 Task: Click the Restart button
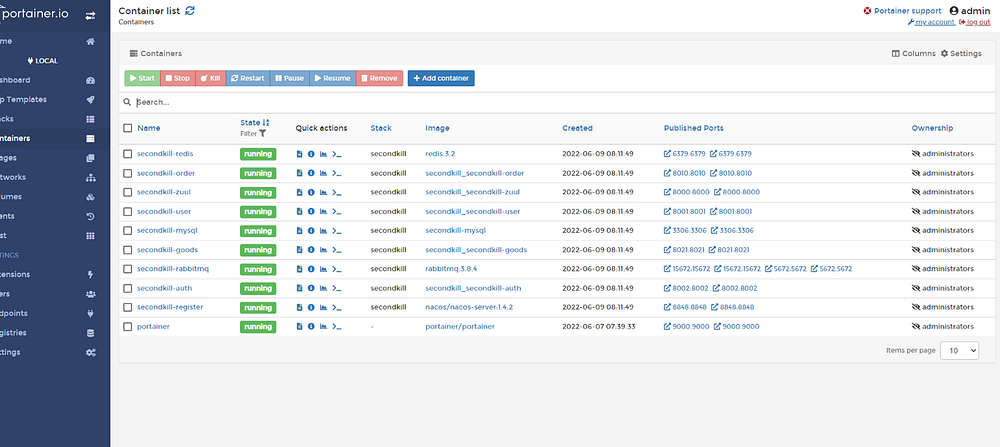tap(248, 78)
